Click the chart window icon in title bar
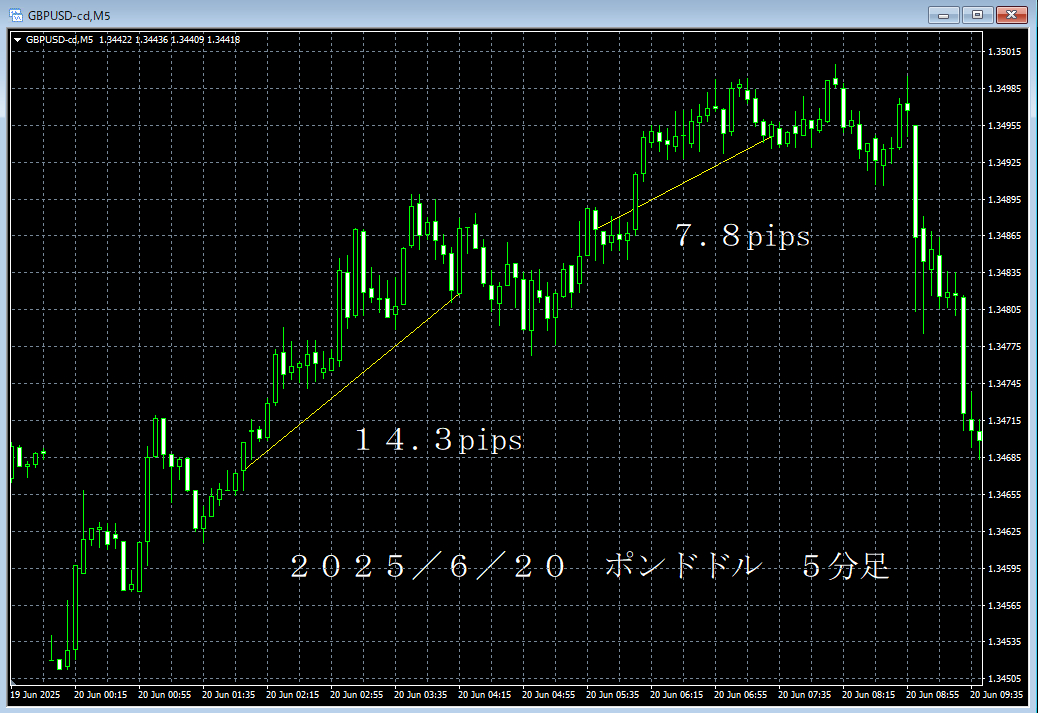This screenshot has width=1038, height=713. click(x=16, y=14)
